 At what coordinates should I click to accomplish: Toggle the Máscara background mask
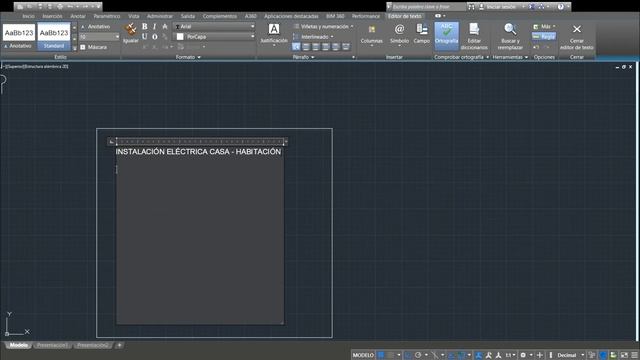point(93,47)
